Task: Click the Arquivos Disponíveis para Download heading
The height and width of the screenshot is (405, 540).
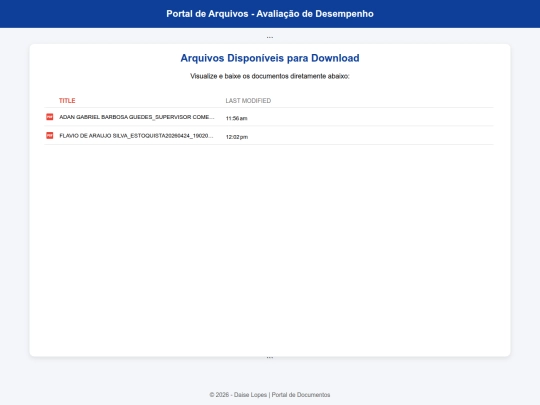Action: coord(270,58)
